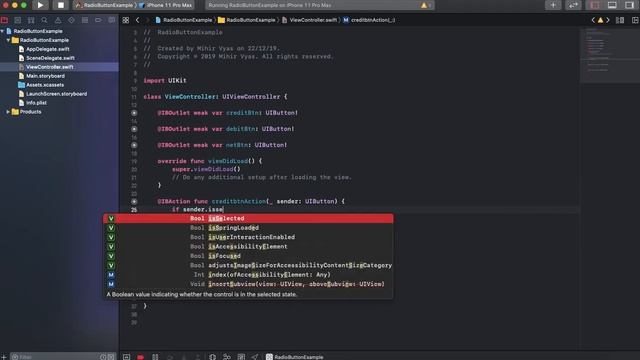Image resolution: width=640 pixels, height=360 pixels.
Task: Stop the running app with the Stop button
Action: click(60, 5)
